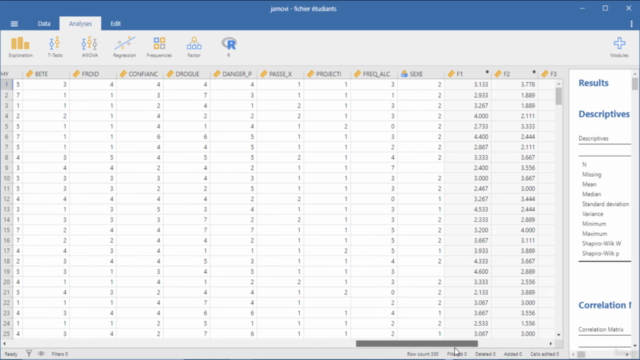Switch to the Data tab
The width and height of the screenshot is (640, 360).
tap(44, 24)
